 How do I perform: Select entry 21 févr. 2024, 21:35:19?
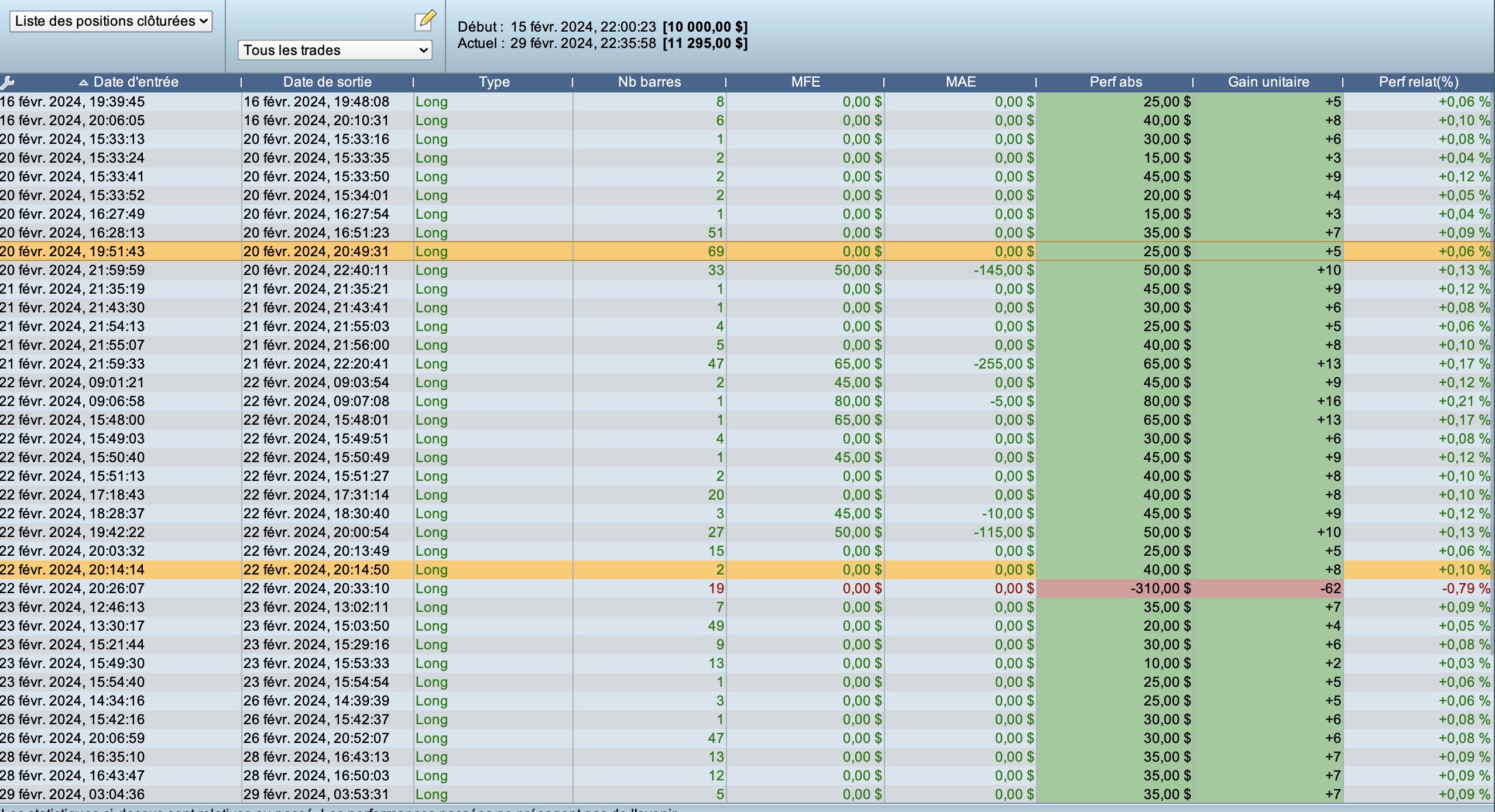pyautogui.click(x=73, y=289)
